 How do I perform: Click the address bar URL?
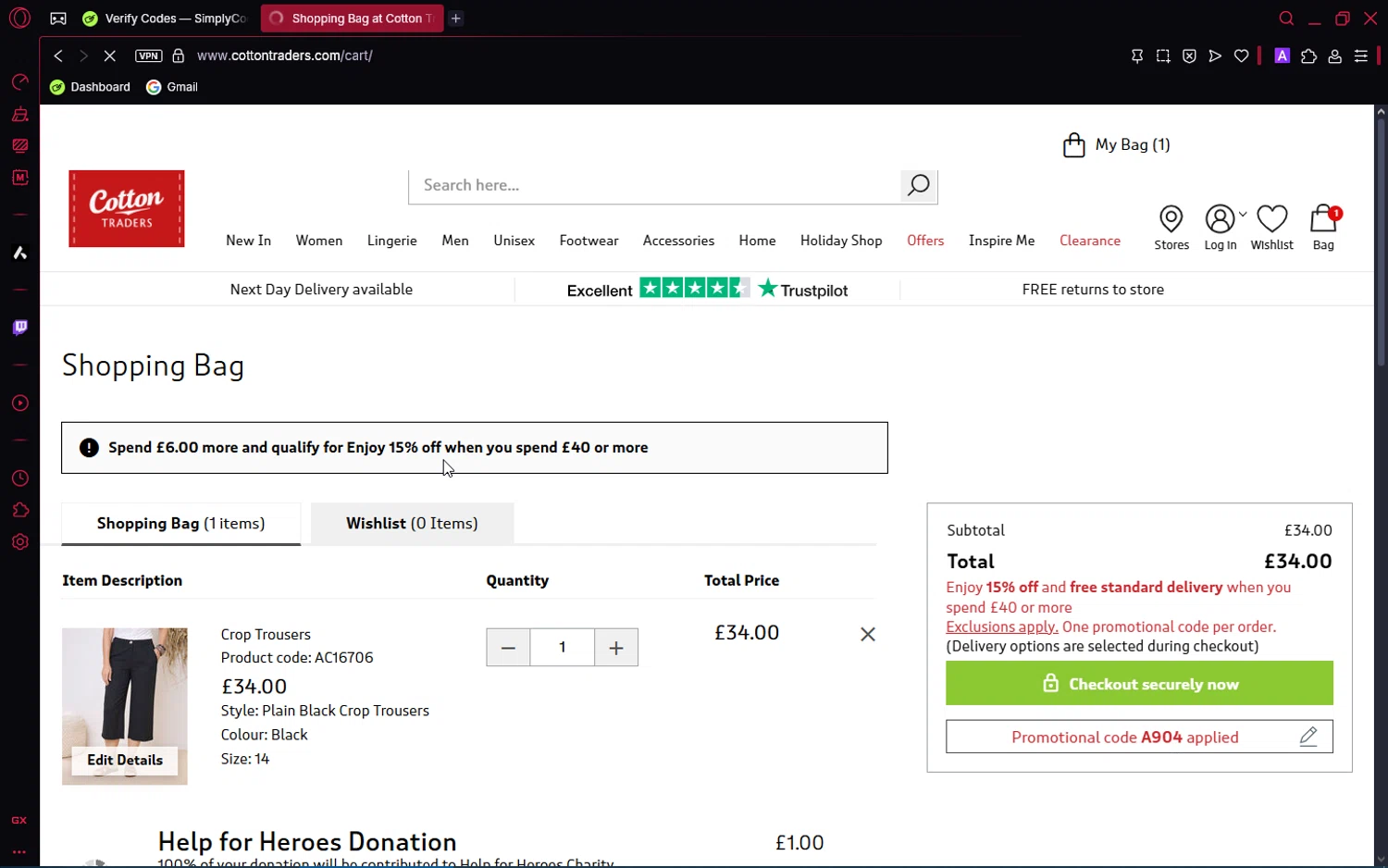285,56
